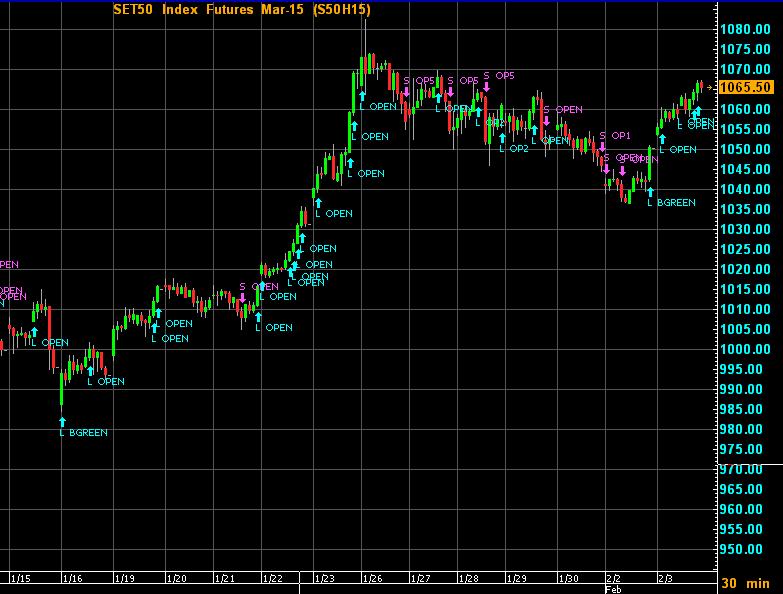Select the S OPEN arrow near 1/30
Screen dimensions: 783x594
(x=546, y=120)
